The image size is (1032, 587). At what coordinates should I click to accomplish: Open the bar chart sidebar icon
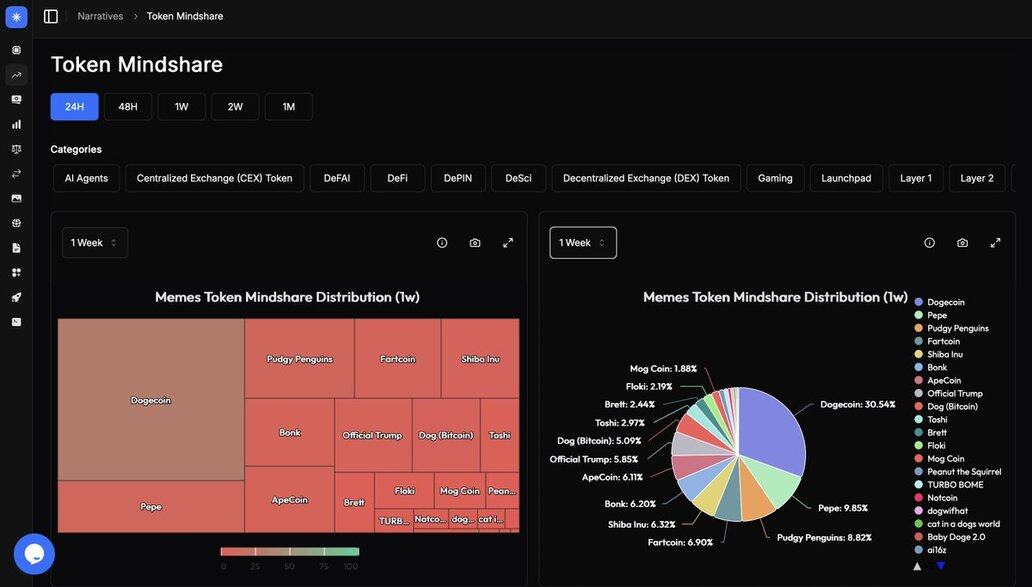point(16,124)
